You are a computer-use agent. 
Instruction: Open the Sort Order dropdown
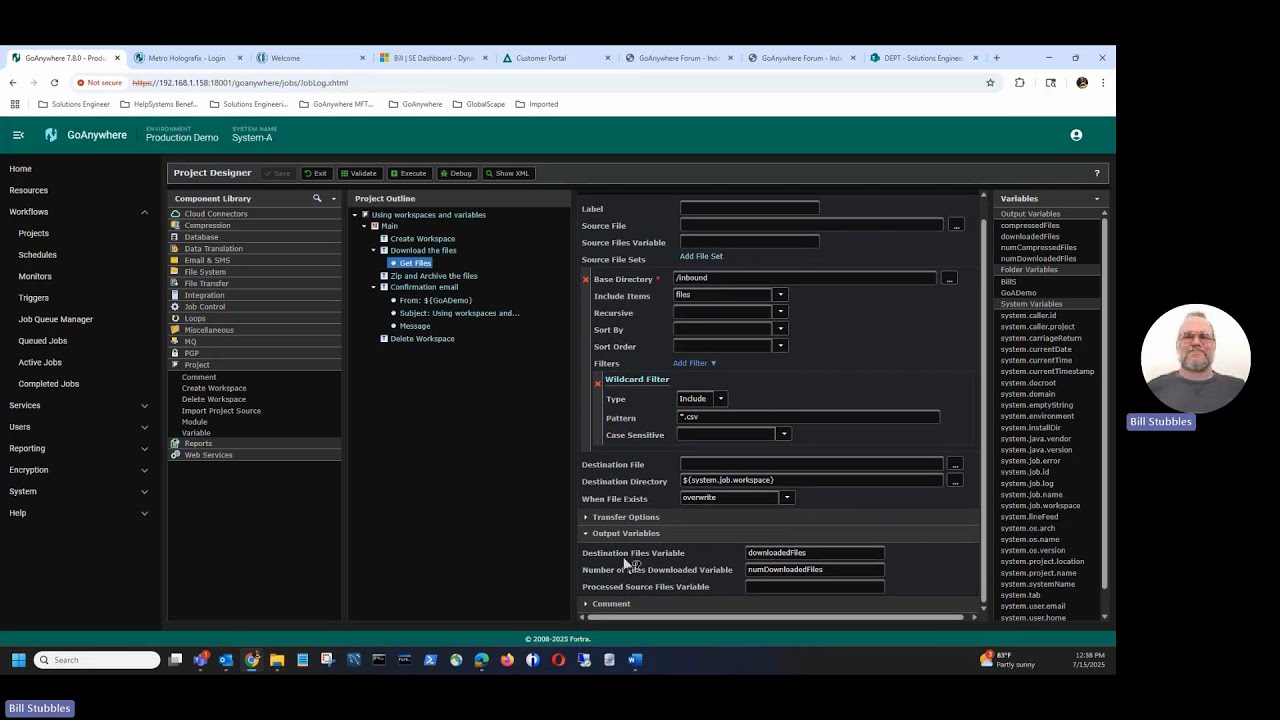[x=780, y=346]
